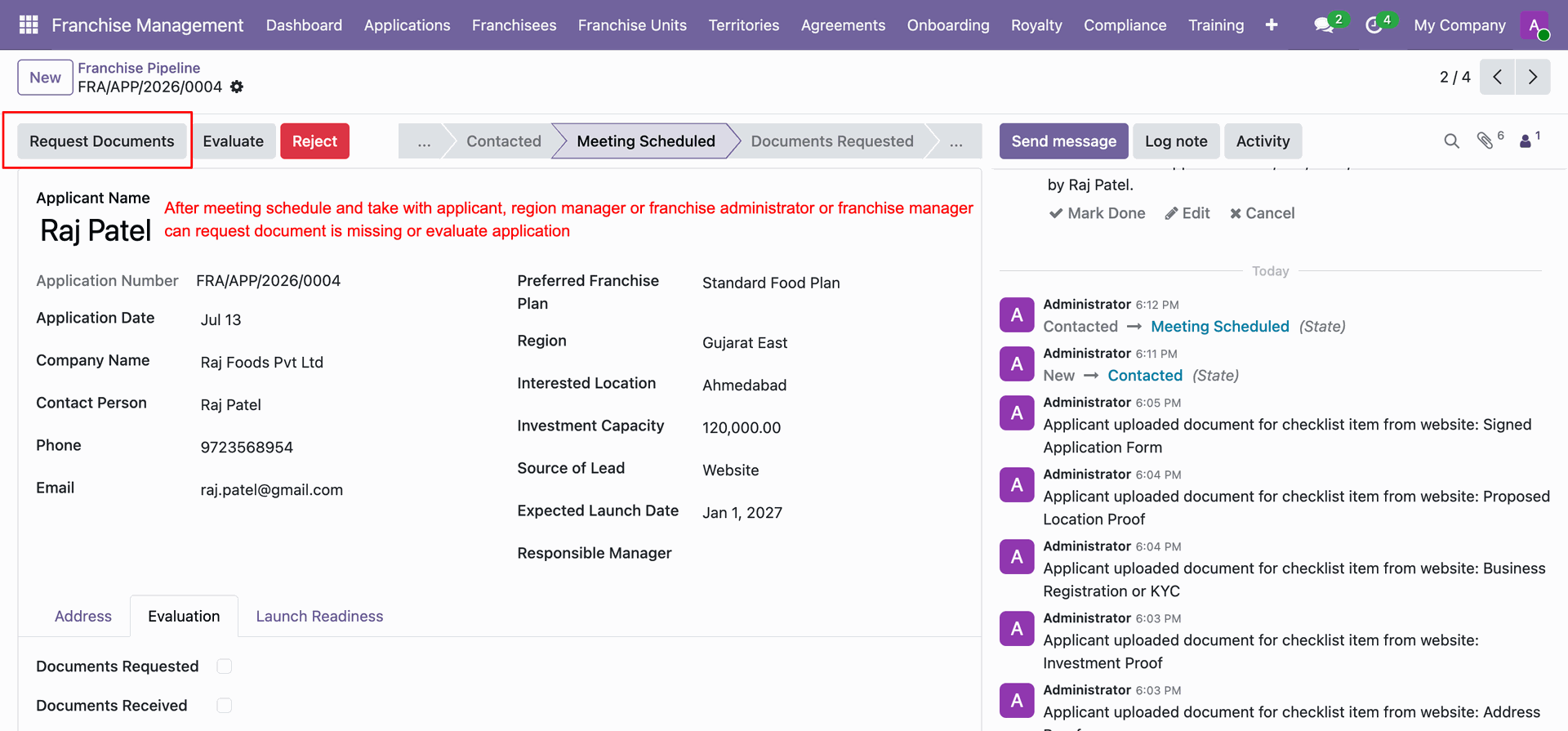Expand later stages ellipsis in status bar

pyautogui.click(x=955, y=141)
